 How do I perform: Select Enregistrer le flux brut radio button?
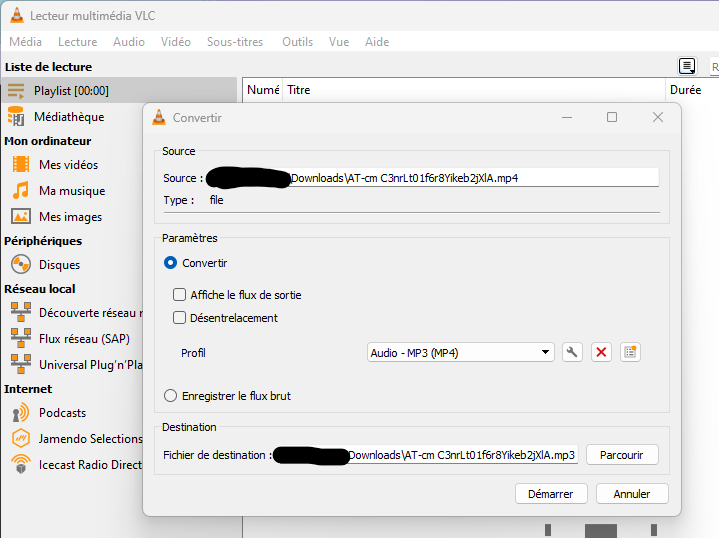tap(170, 395)
